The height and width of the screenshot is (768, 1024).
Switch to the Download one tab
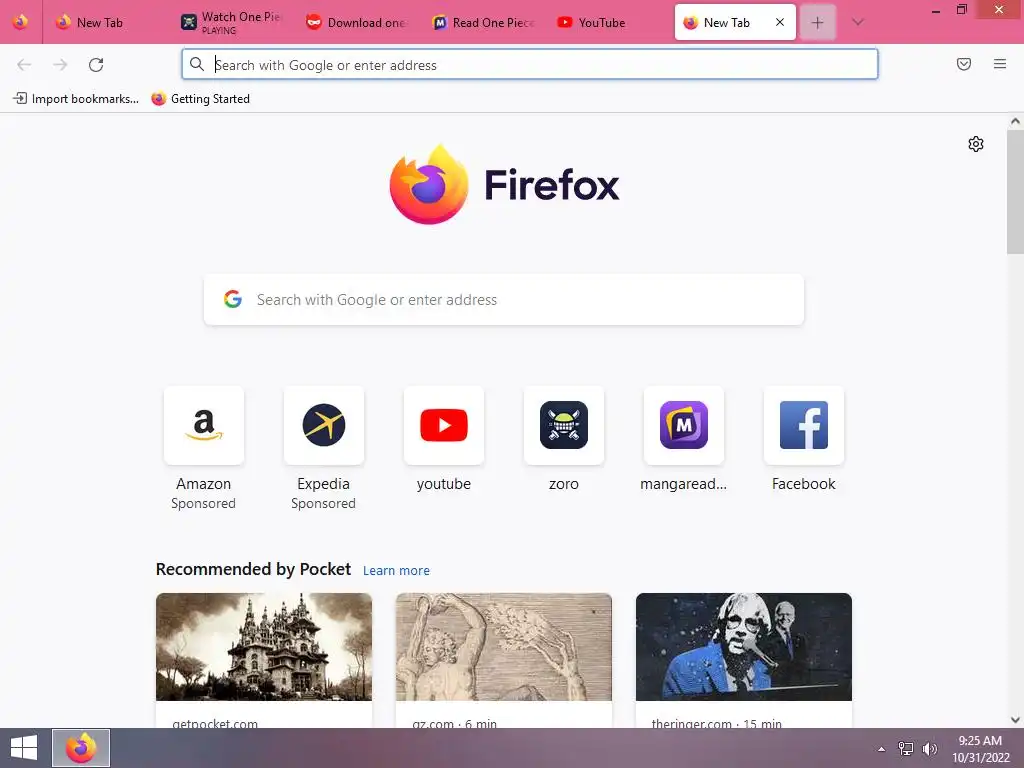[x=358, y=22]
